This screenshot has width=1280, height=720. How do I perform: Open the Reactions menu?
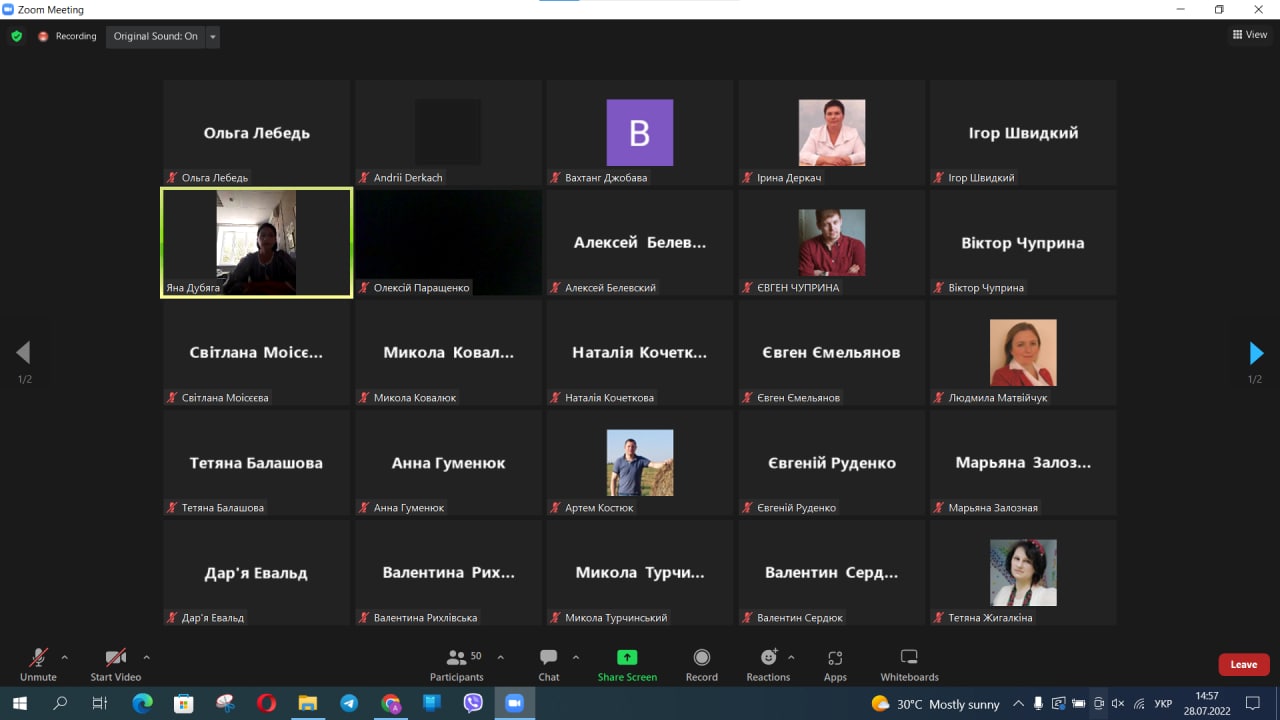[768, 664]
